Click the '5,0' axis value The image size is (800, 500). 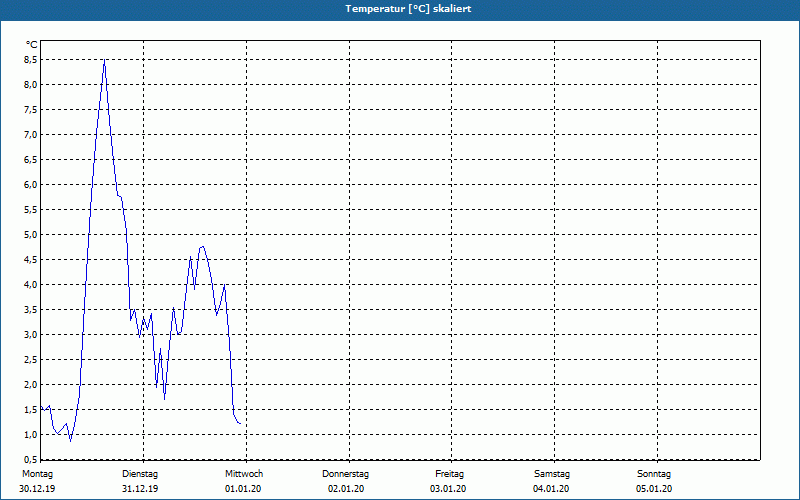click(31, 235)
